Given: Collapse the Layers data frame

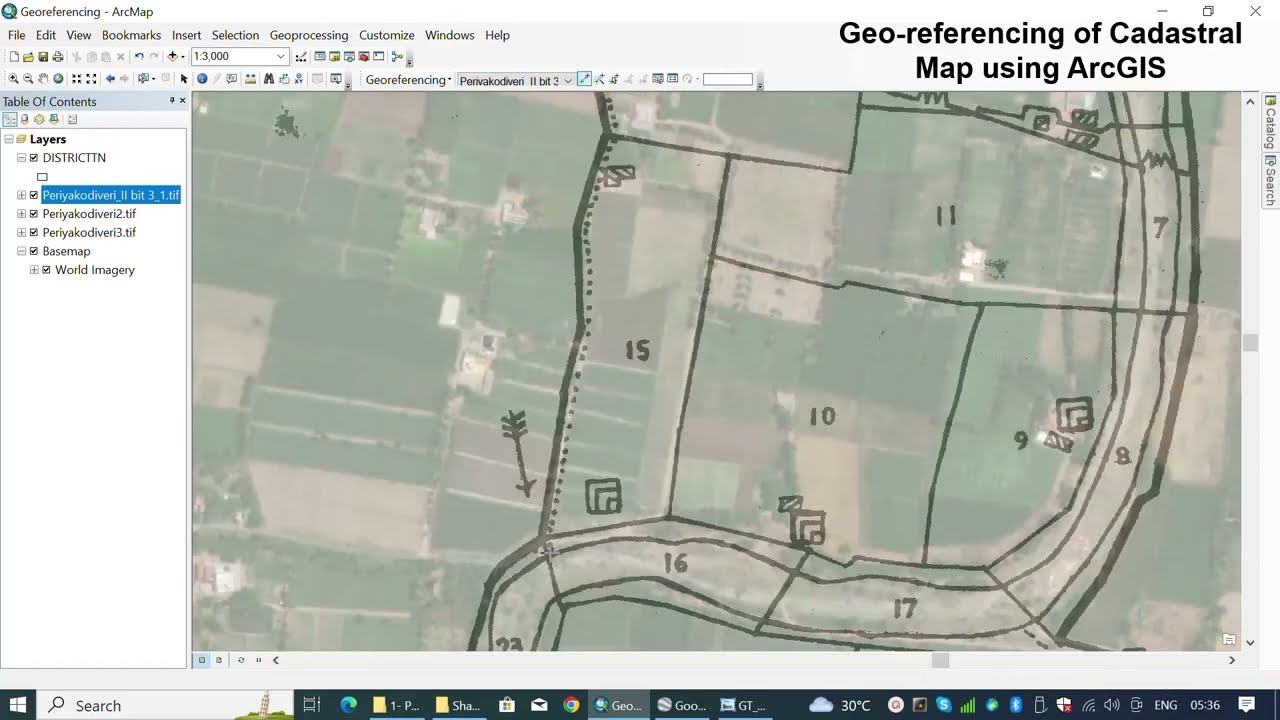Looking at the screenshot, I should coord(9,139).
